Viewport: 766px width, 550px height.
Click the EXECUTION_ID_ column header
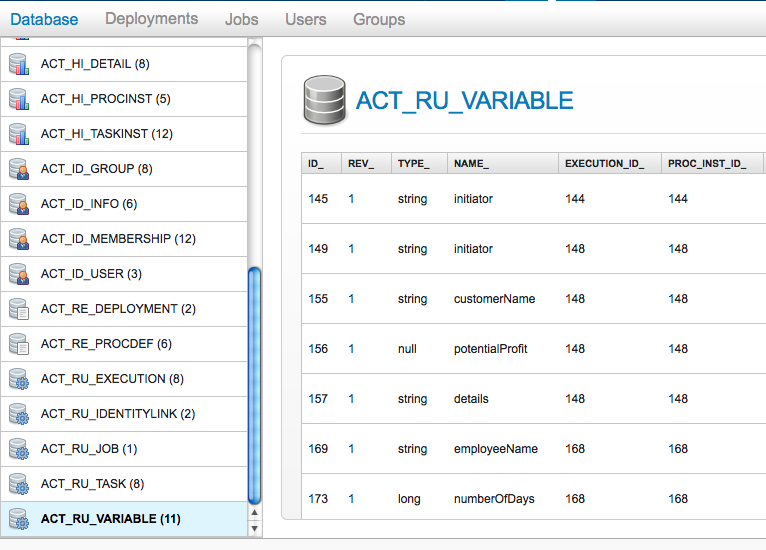pyautogui.click(x=604, y=163)
